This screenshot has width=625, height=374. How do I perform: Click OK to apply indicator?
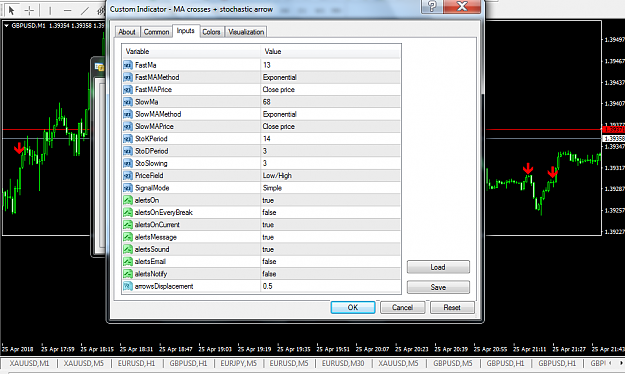(x=353, y=307)
